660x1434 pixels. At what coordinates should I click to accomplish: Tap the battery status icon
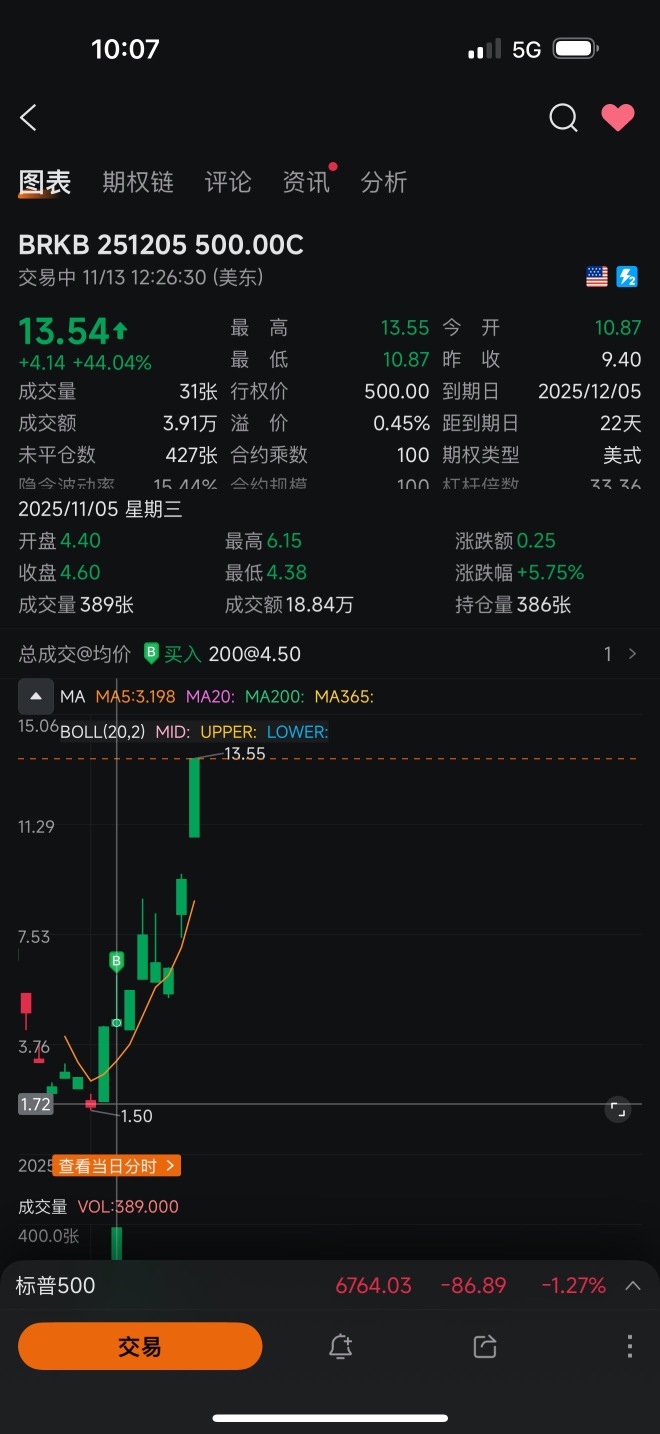(x=576, y=49)
